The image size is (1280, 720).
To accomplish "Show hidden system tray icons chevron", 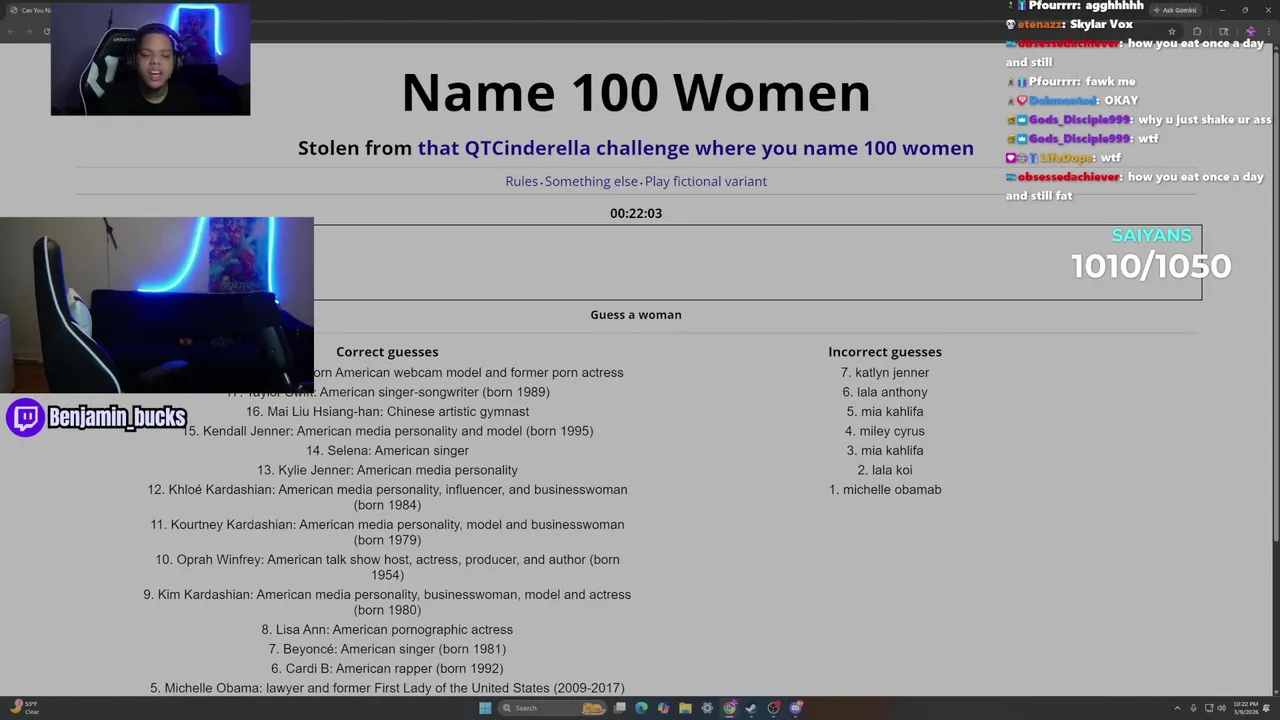I will 1177,708.
